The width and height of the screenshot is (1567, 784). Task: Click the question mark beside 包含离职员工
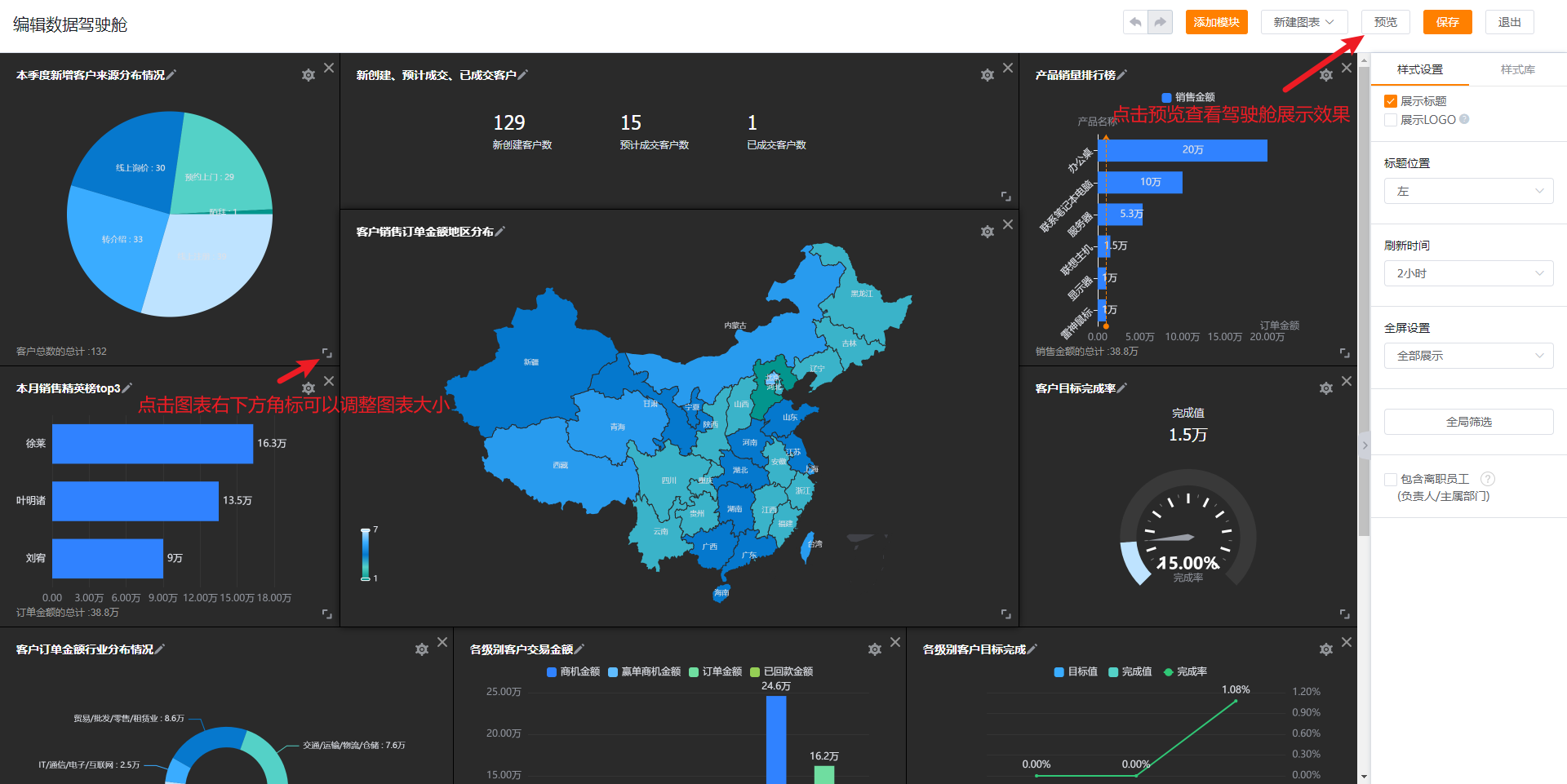[1488, 479]
